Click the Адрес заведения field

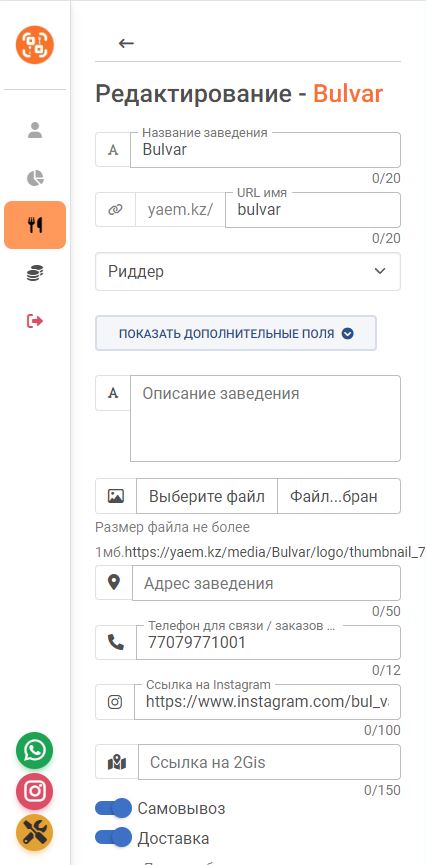[x=267, y=583]
